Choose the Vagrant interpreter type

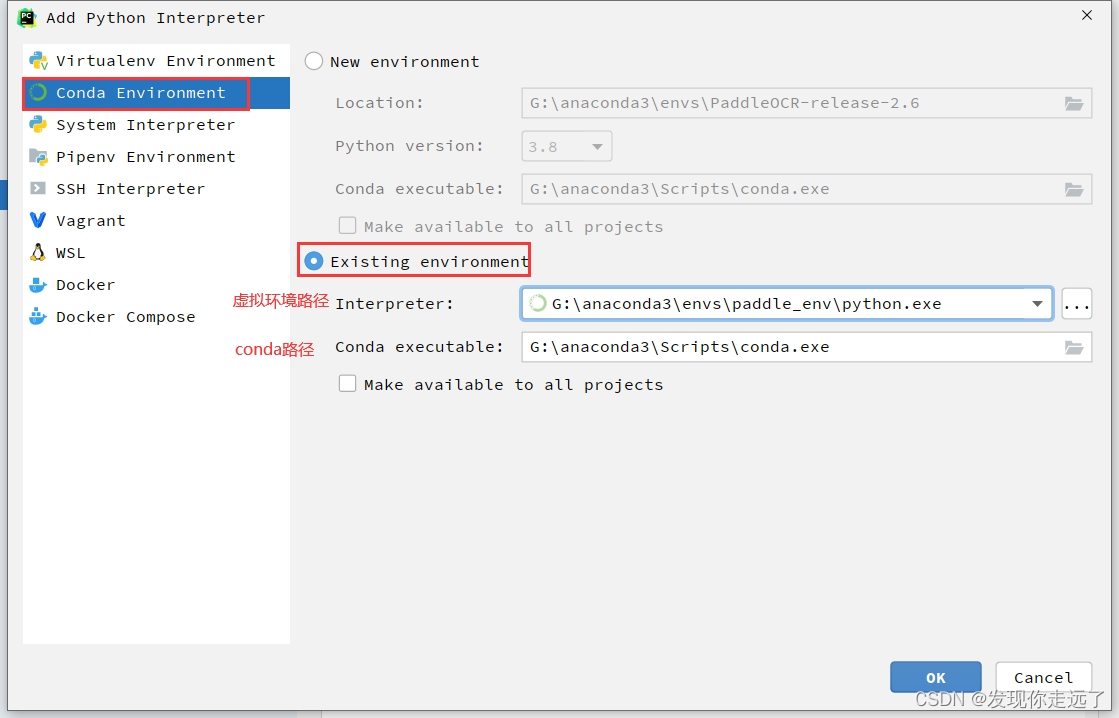point(36,220)
